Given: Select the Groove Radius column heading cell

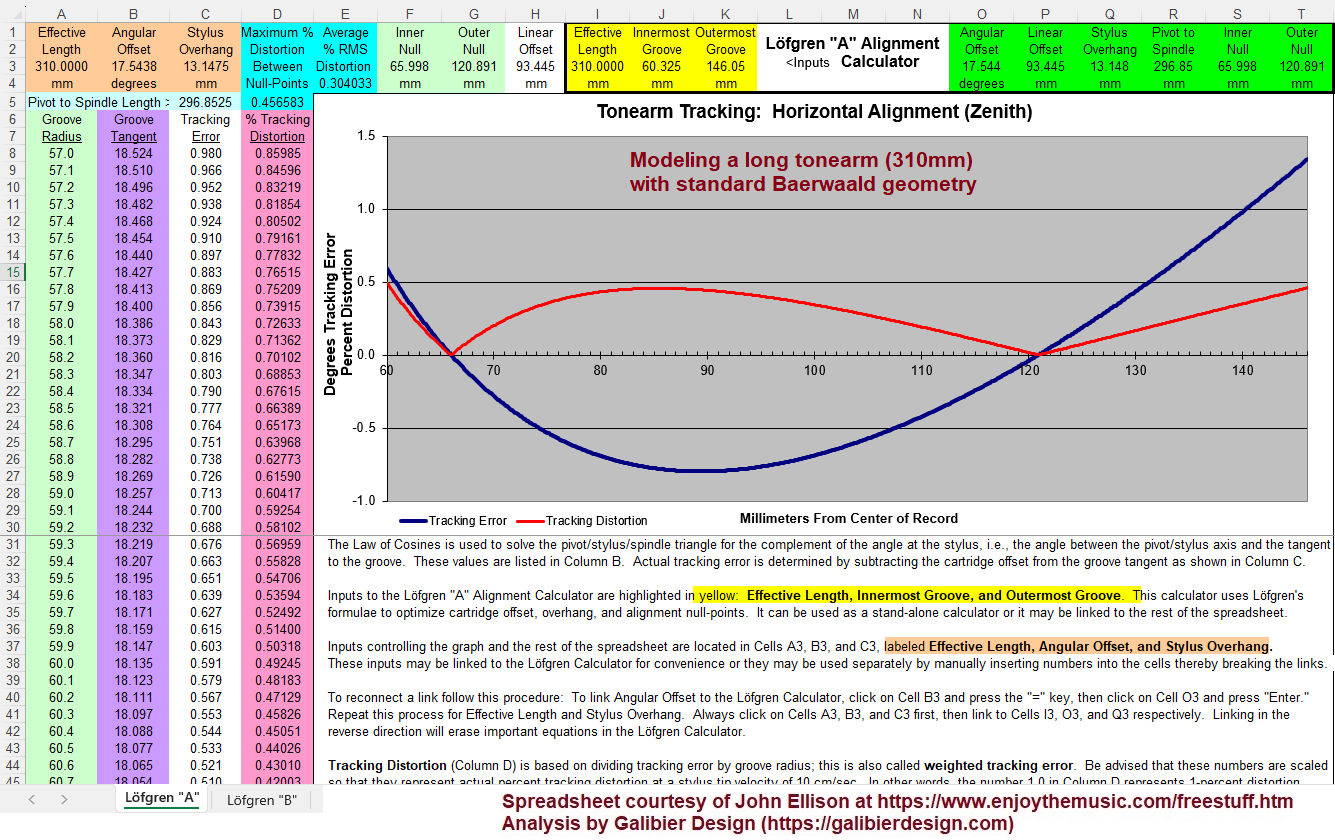Looking at the screenshot, I should 62,128.
